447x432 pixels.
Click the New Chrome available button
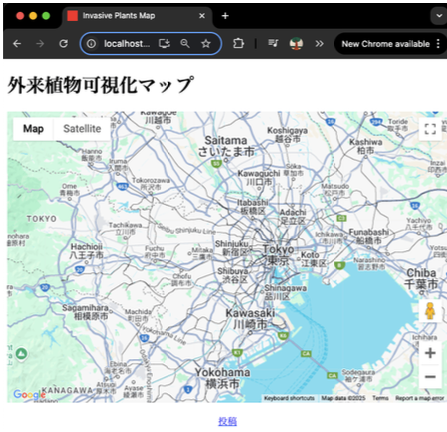pyautogui.click(x=386, y=44)
